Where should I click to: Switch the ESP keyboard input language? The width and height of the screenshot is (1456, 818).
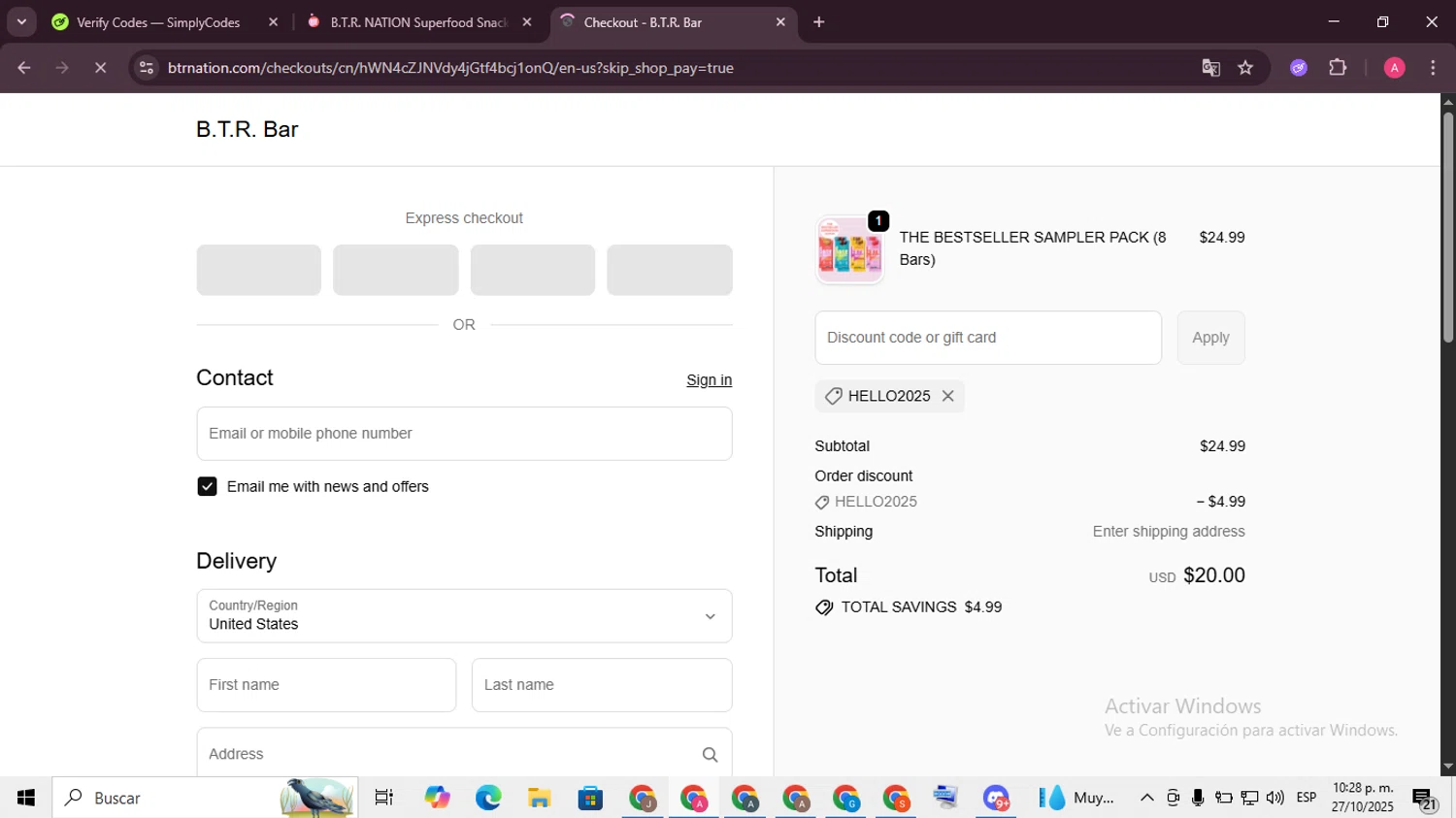point(1307,798)
